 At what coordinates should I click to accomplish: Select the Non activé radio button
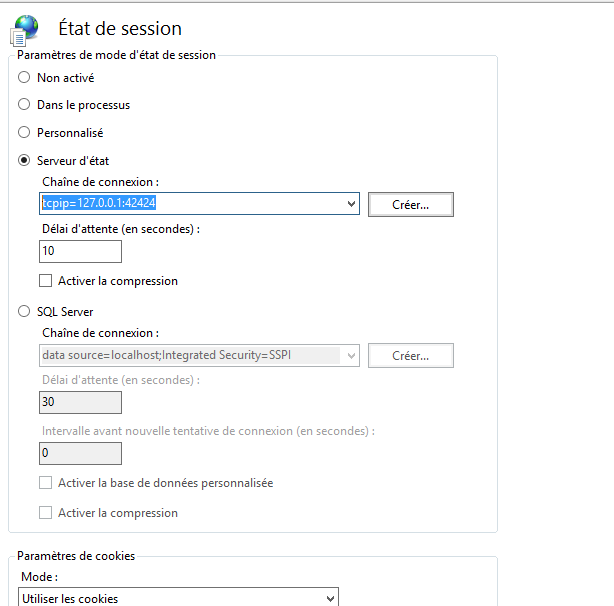click(25, 78)
